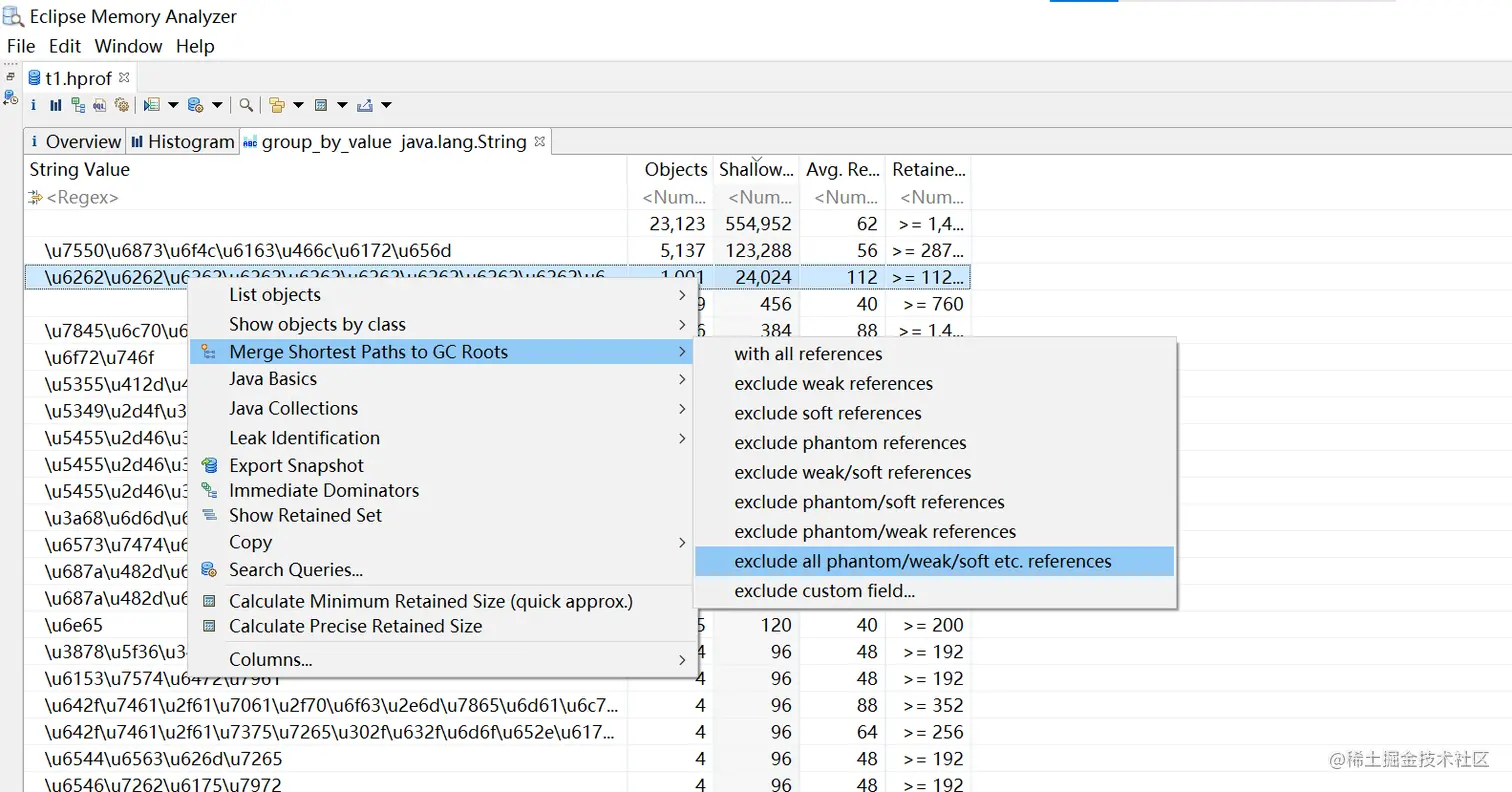Open the Overview pane via toolbar 'i' icon
This screenshot has width=1512, height=792.
click(33, 105)
